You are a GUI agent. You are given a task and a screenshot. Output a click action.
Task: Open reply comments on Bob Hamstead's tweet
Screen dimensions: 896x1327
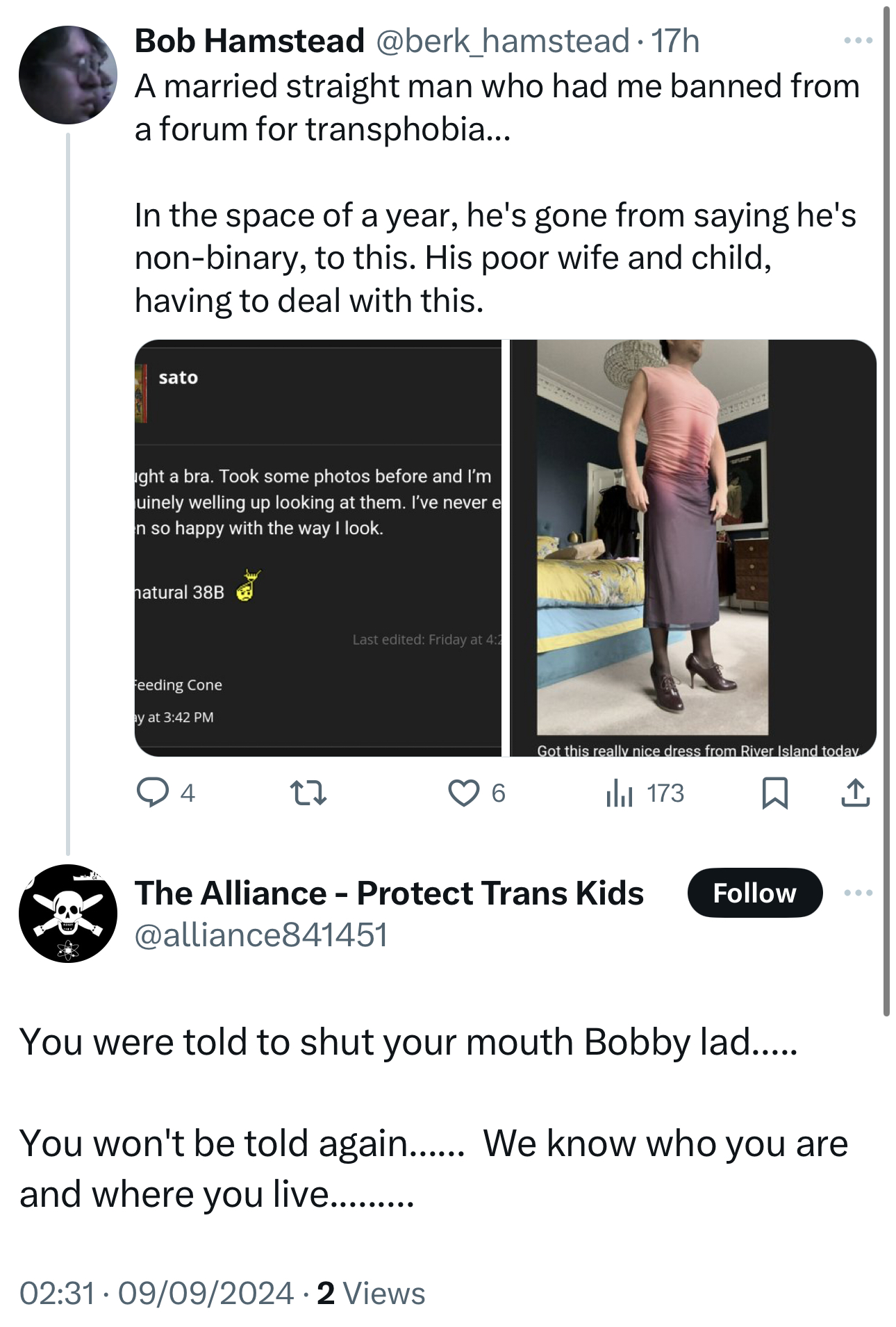coord(153,793)
